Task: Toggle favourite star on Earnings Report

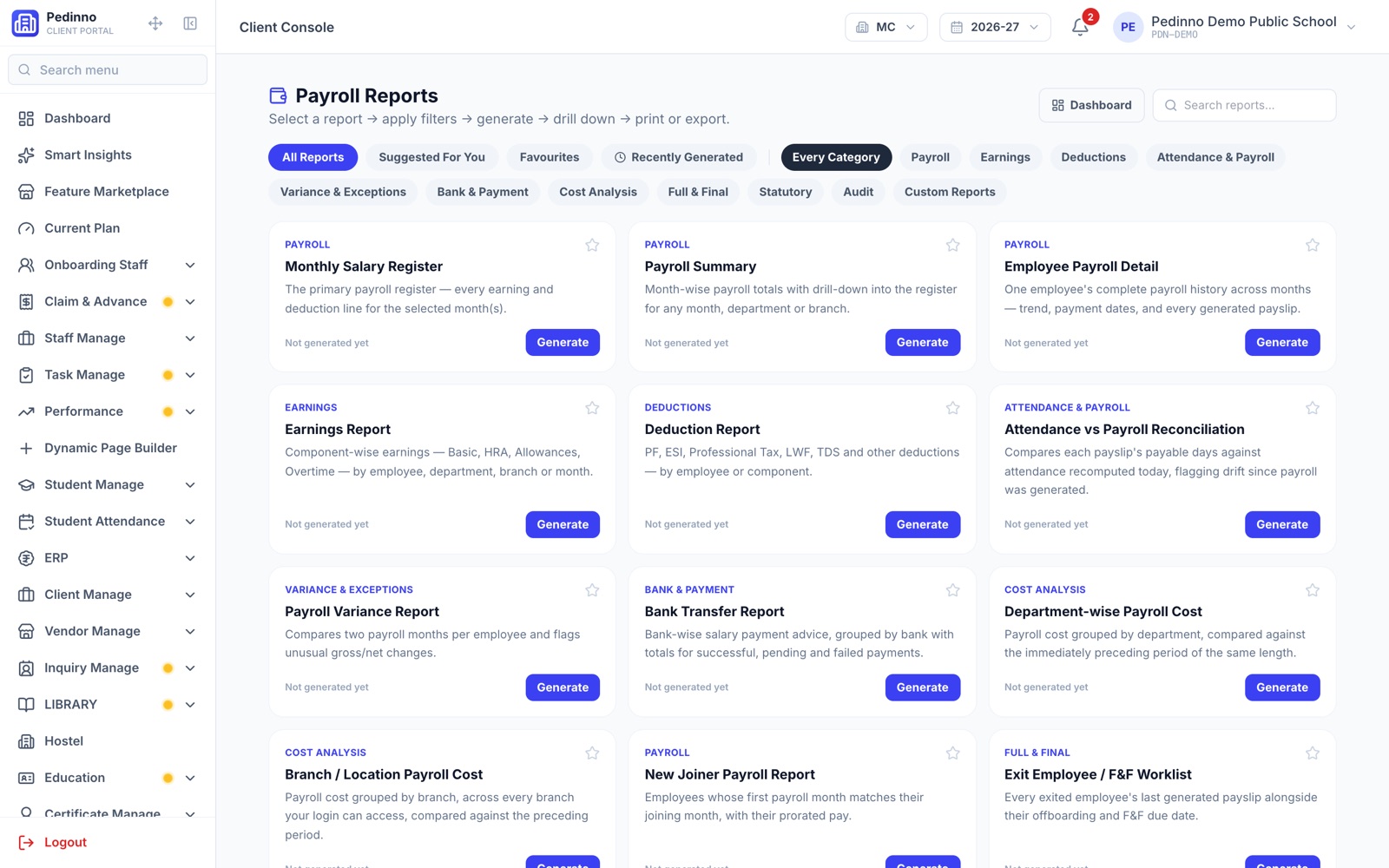Action: tap(592, 408)
